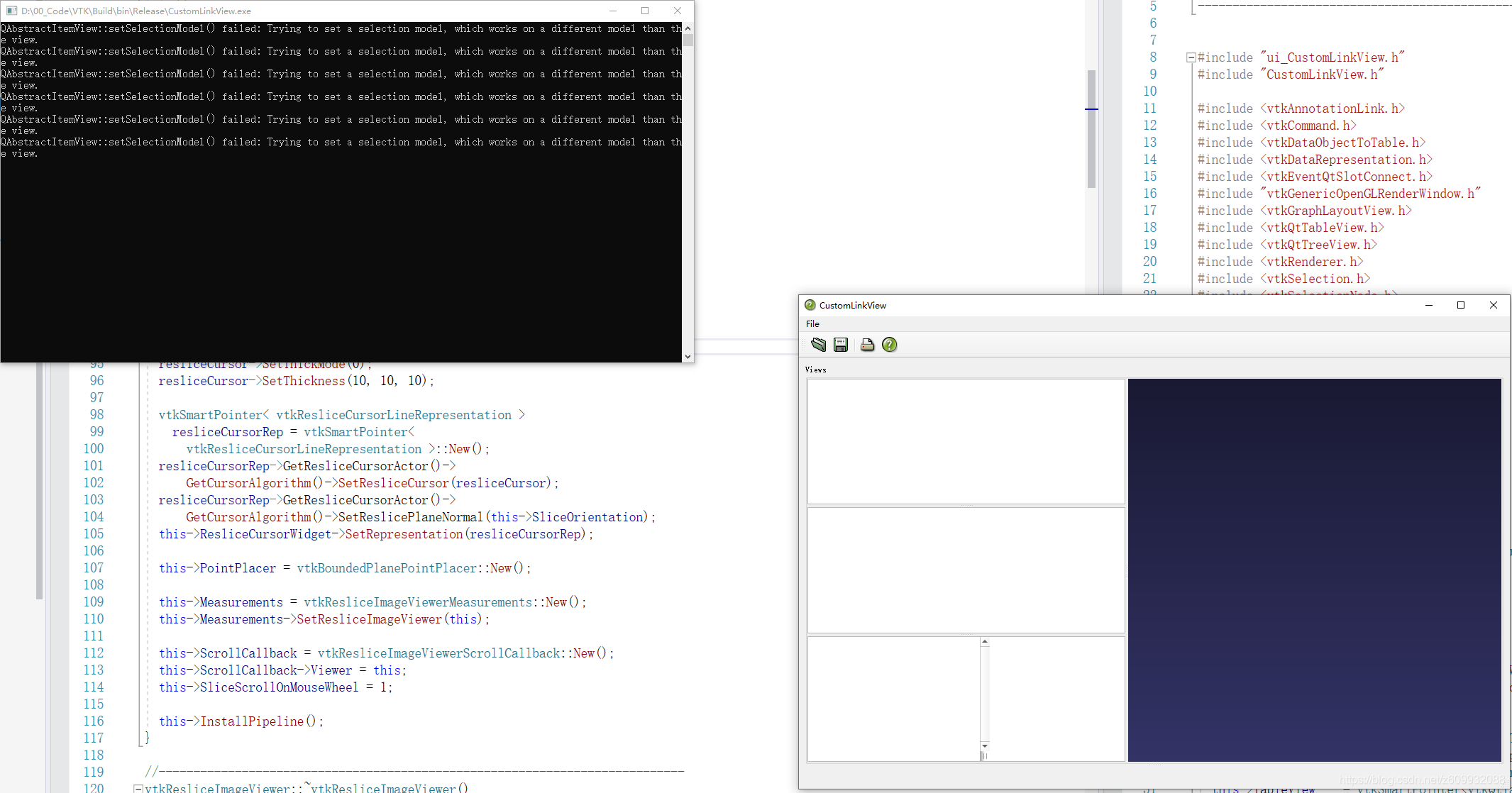Click the console window title bar icon
1512x793 pixels.
[11, 11]
